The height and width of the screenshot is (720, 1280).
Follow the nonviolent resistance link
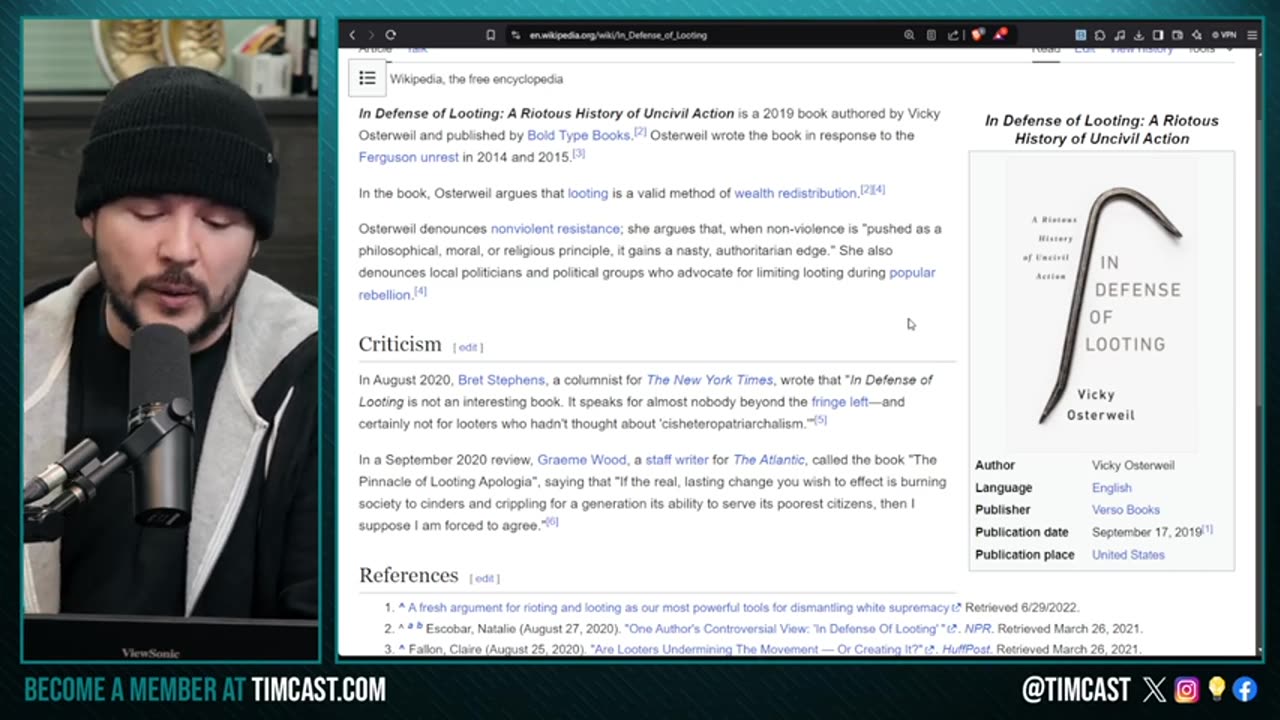tap(555, 229)
